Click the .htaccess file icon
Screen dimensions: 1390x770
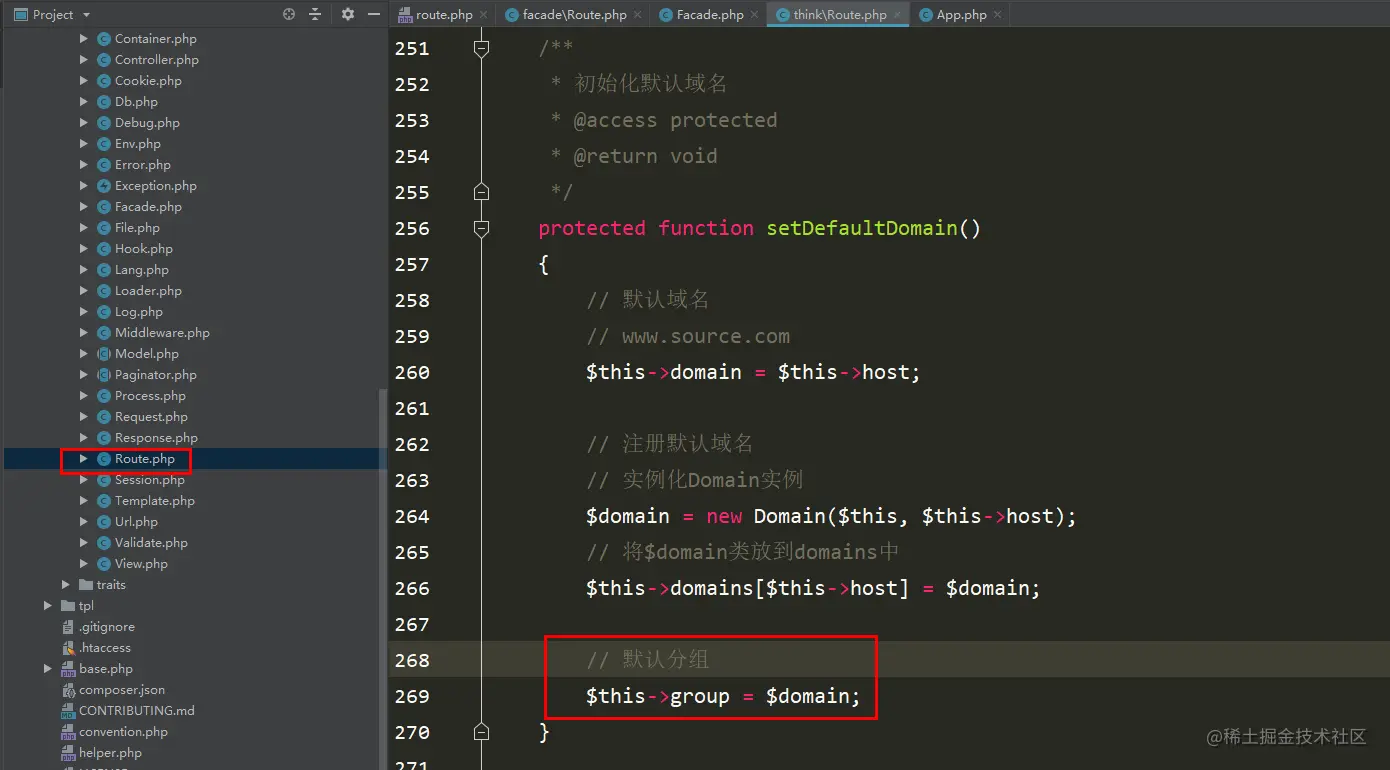pyautogui.click(x=68, y=648)
